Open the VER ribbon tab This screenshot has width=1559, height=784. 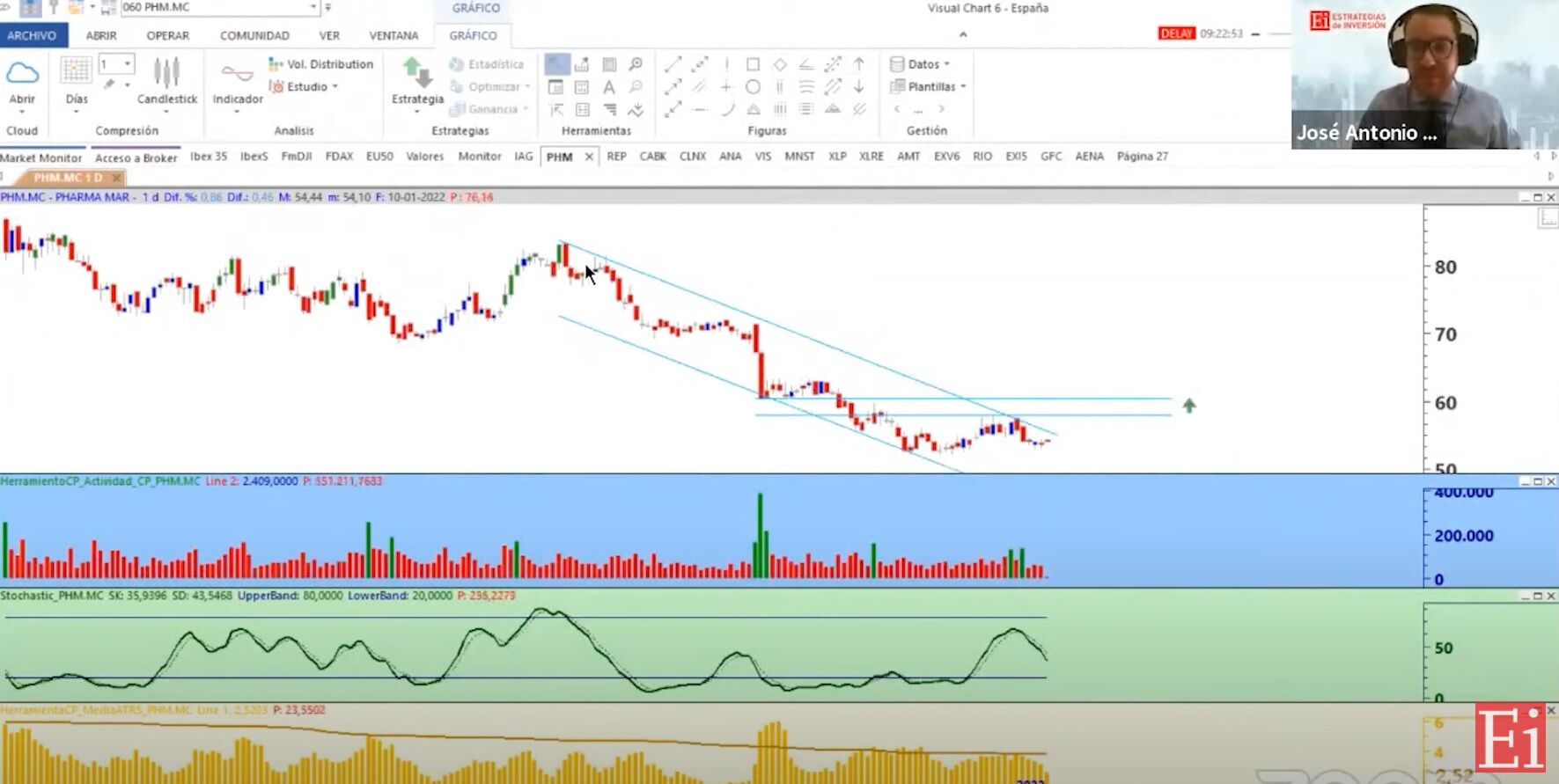pyautogui.click(x=329, y=35)
